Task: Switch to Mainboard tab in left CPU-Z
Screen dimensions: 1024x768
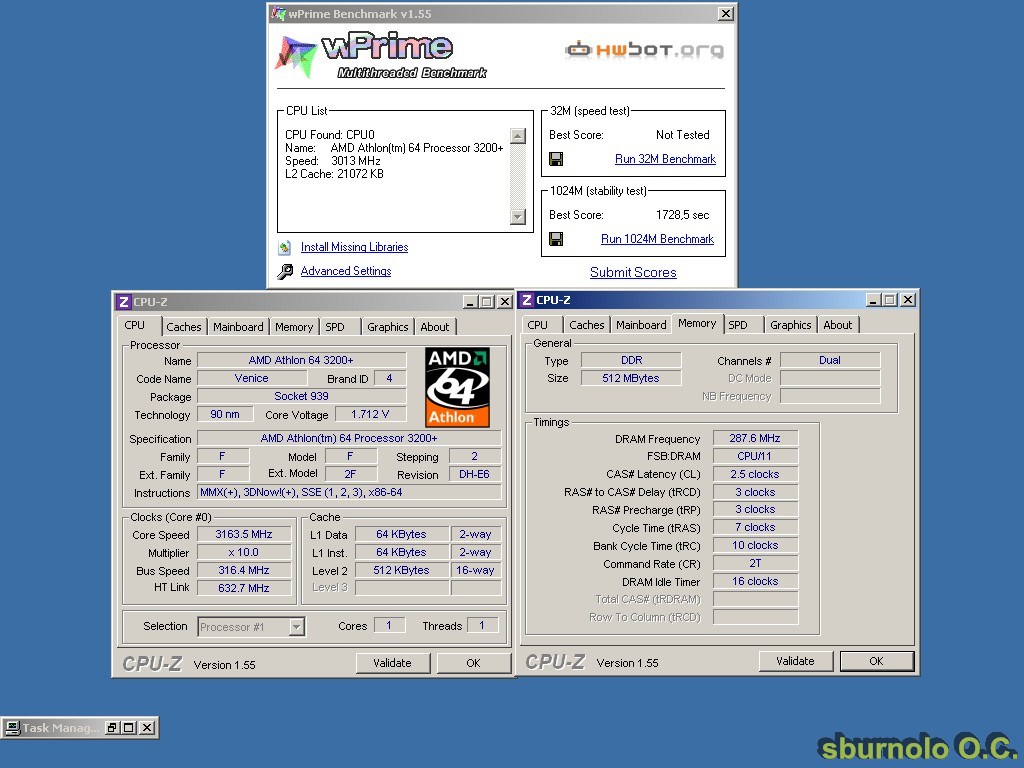Action: tap(238, 327)
